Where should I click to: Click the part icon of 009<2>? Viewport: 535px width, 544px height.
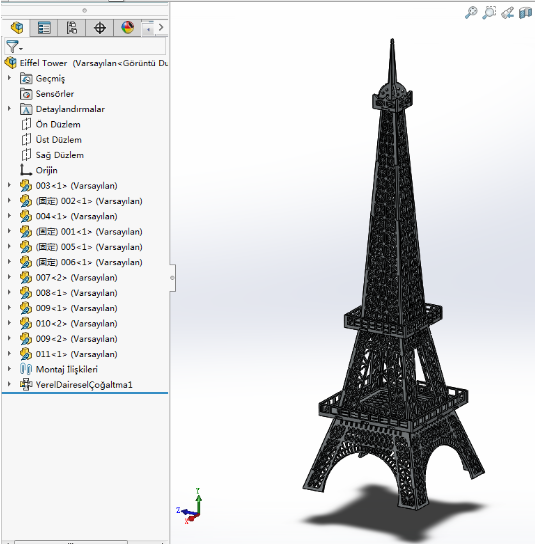click(26, 339)
